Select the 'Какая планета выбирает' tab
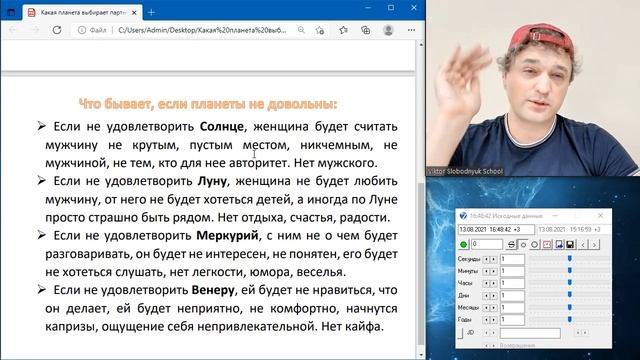 pyautogui.click(x=82, y=13)
